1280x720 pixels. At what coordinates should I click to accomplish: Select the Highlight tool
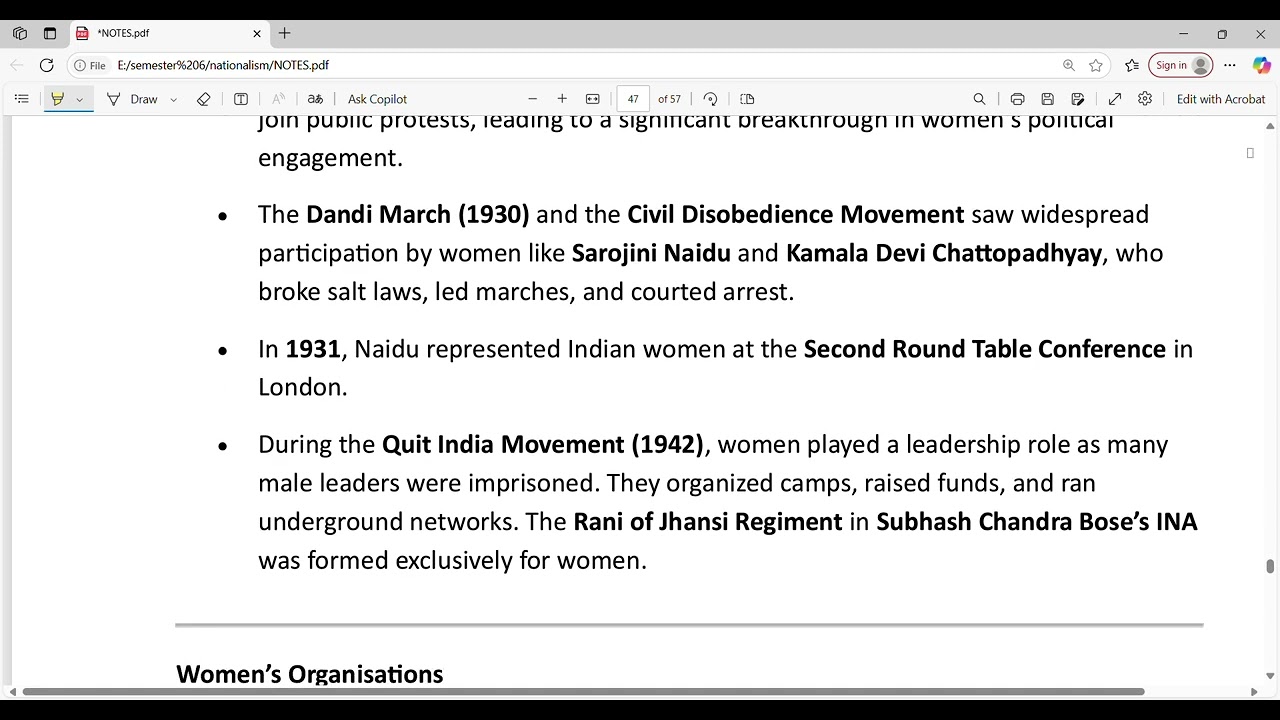(x=58, y=99)
